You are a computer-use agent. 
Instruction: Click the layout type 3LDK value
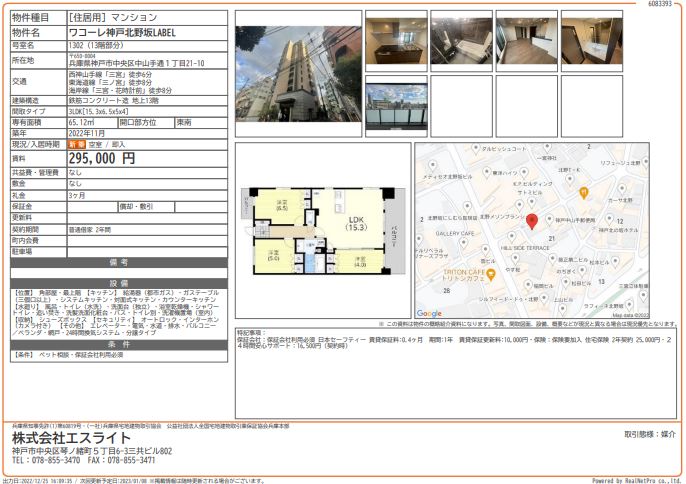pos(98,112)
